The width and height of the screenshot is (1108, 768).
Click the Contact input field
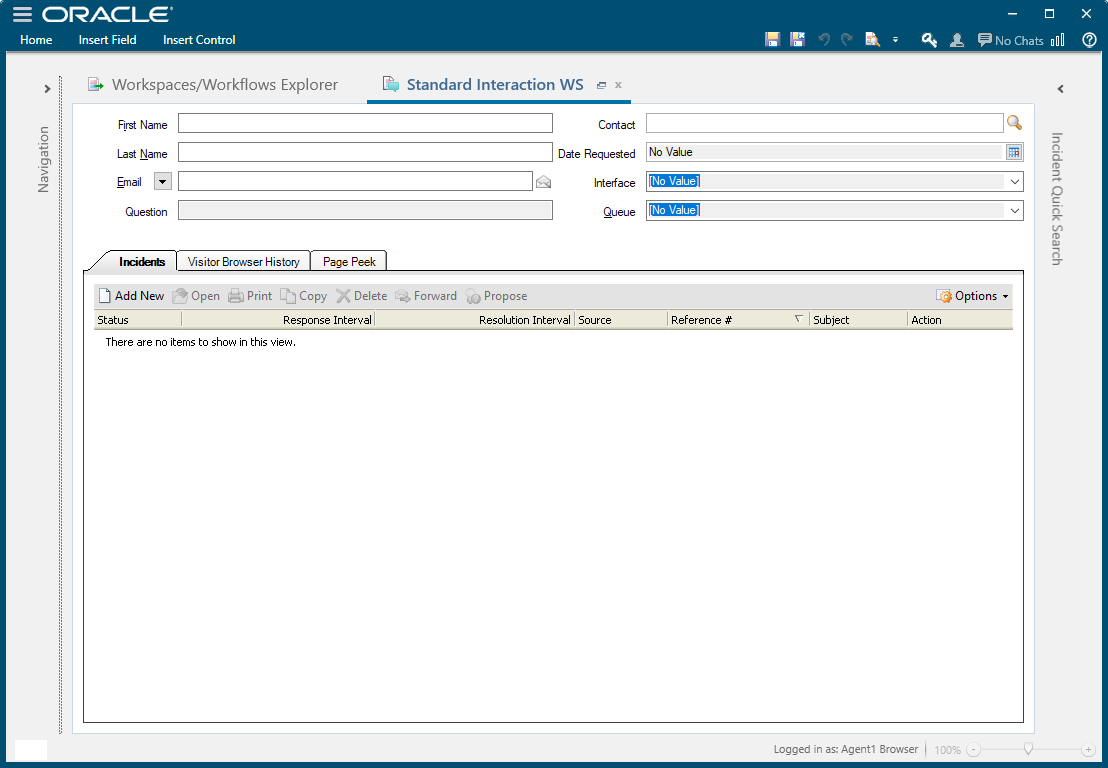(x=825, y=124)
